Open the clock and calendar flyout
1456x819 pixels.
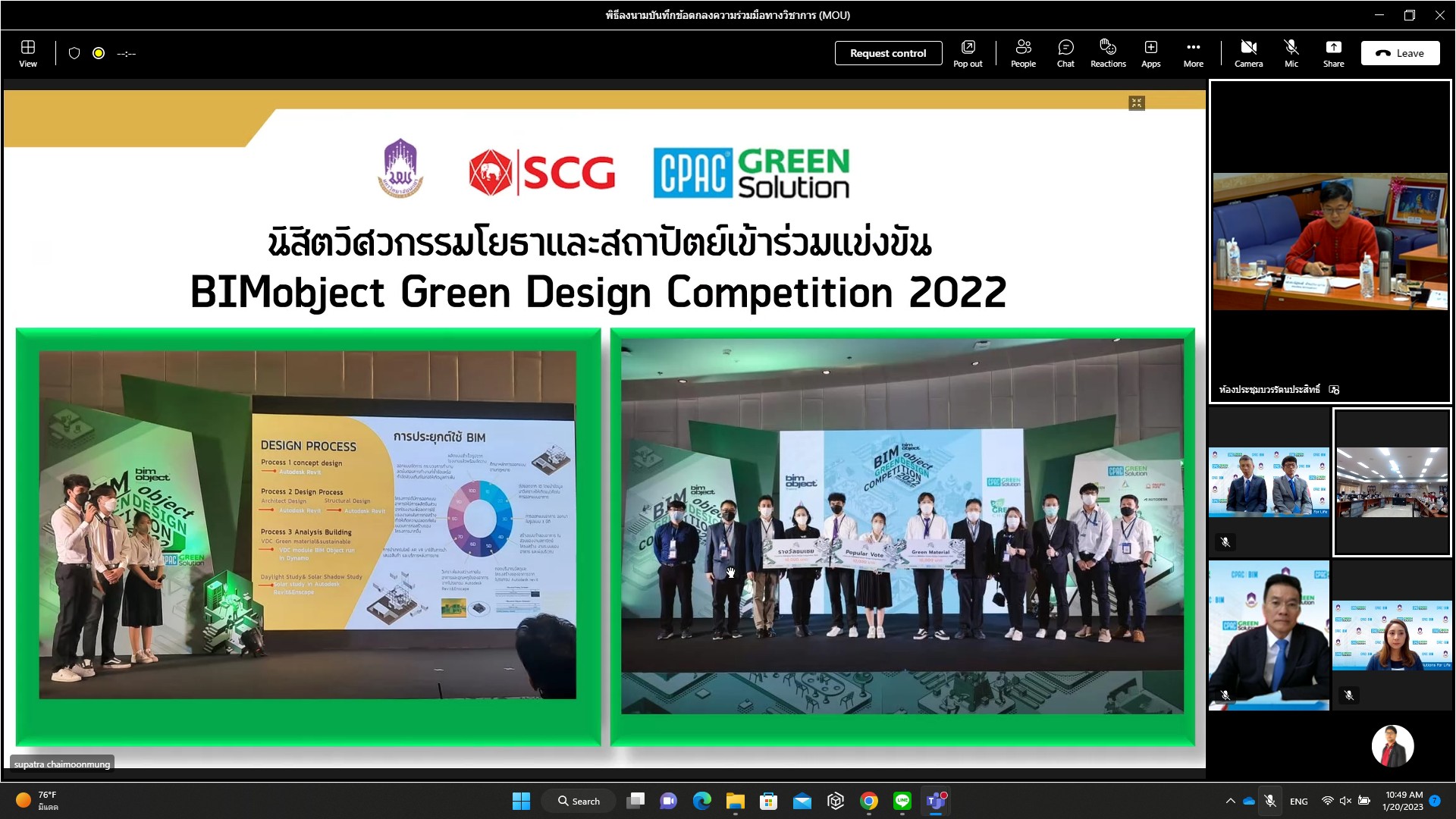pyautogui.click(x=1403, y=801)
